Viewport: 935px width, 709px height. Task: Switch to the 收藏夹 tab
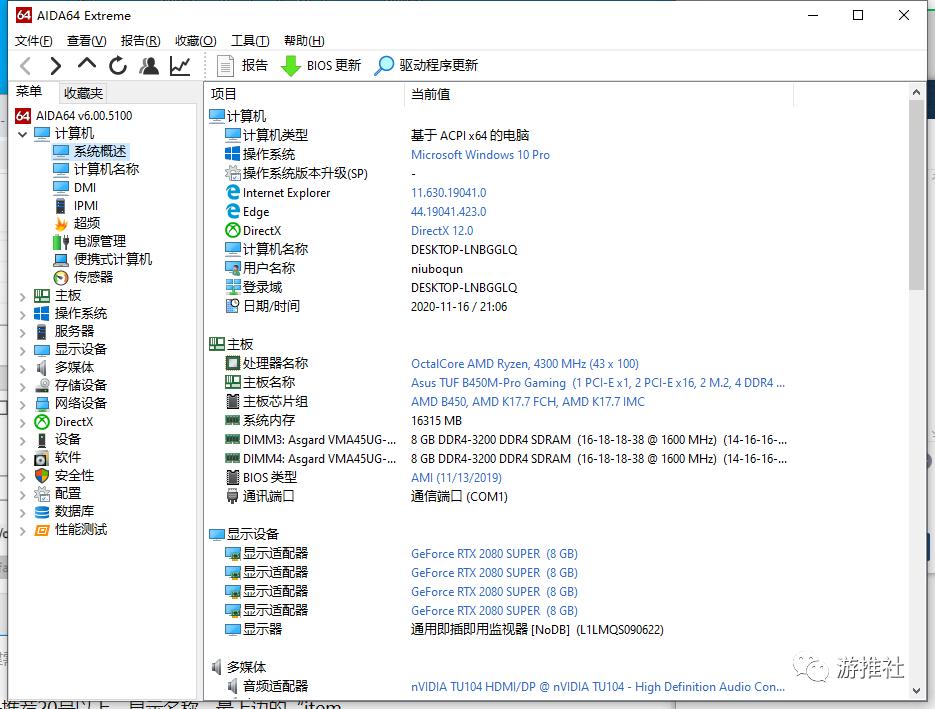click(x=83, y=92)
